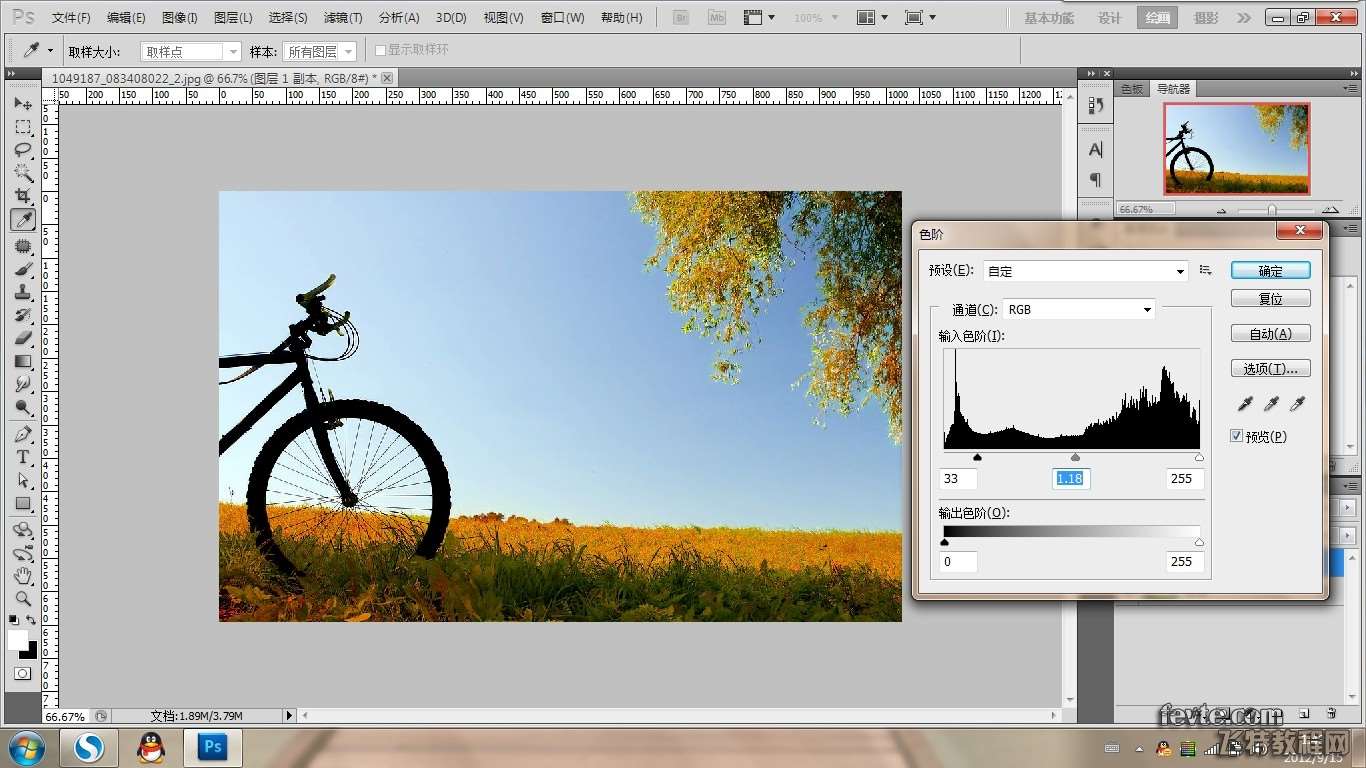The height and width of the screenshot is (768, 1366).
Task: Select the 3D Camera Orbit tool
Action: point(23,553)
